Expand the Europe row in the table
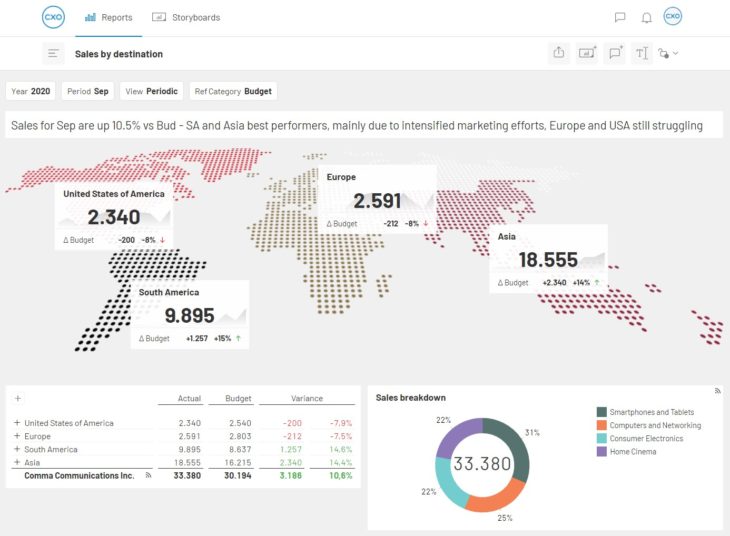The width and height of the screenshot is (730, 536). (17, 436)
